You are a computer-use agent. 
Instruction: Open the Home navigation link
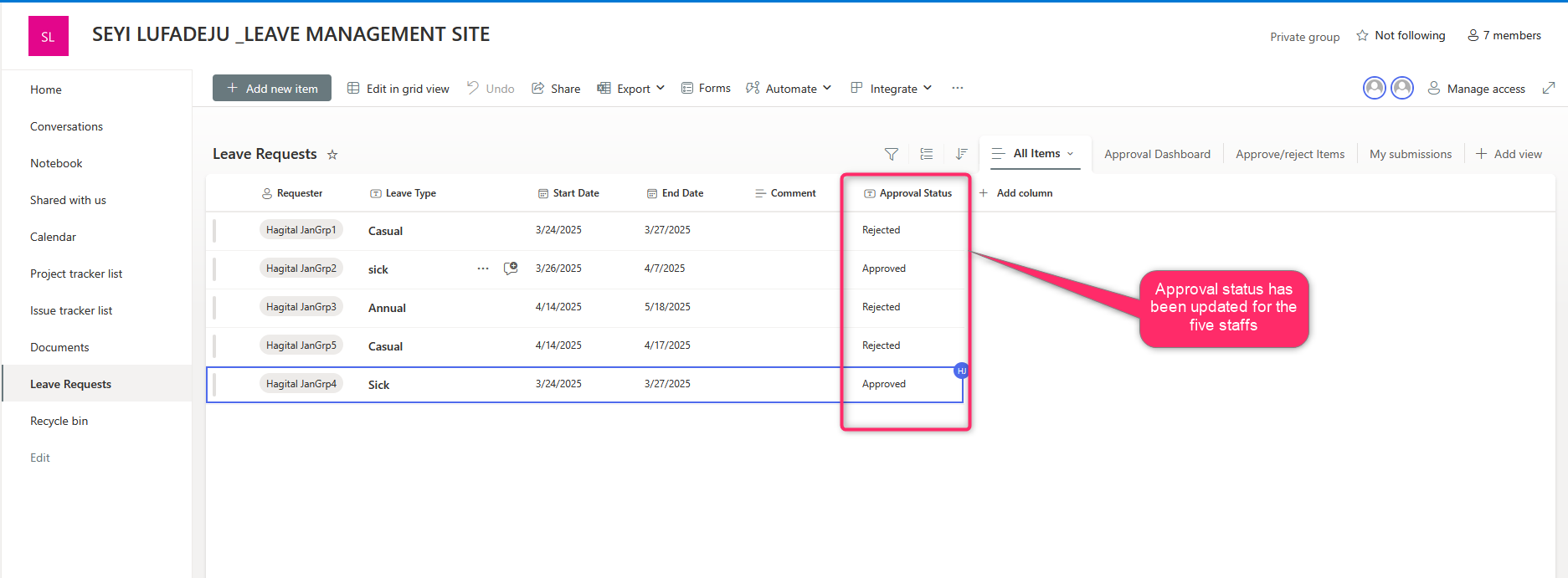coord(46,90)
